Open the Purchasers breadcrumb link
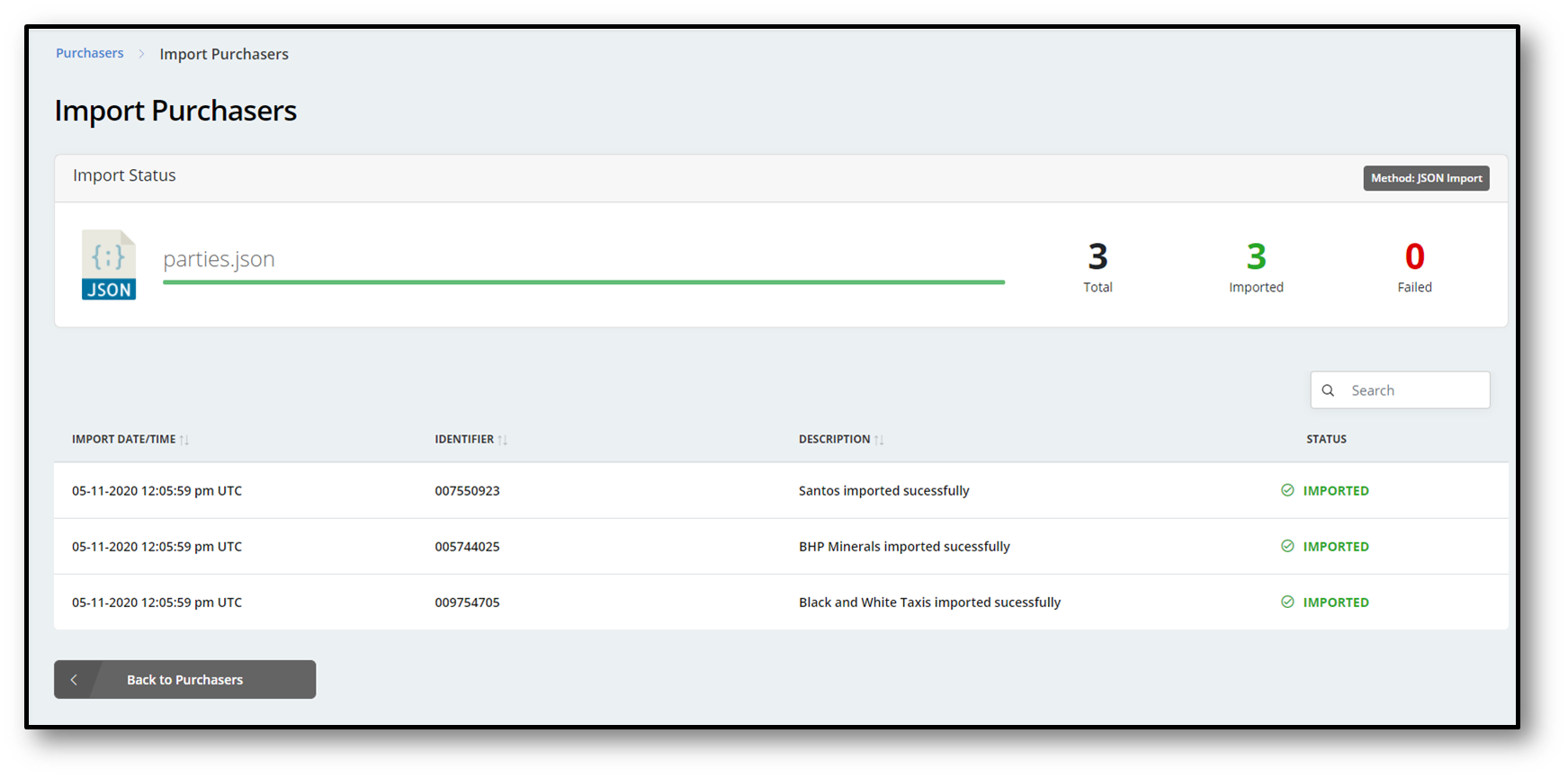The height and width of the screenshot is (778, 1568). (x=90, y=53)
